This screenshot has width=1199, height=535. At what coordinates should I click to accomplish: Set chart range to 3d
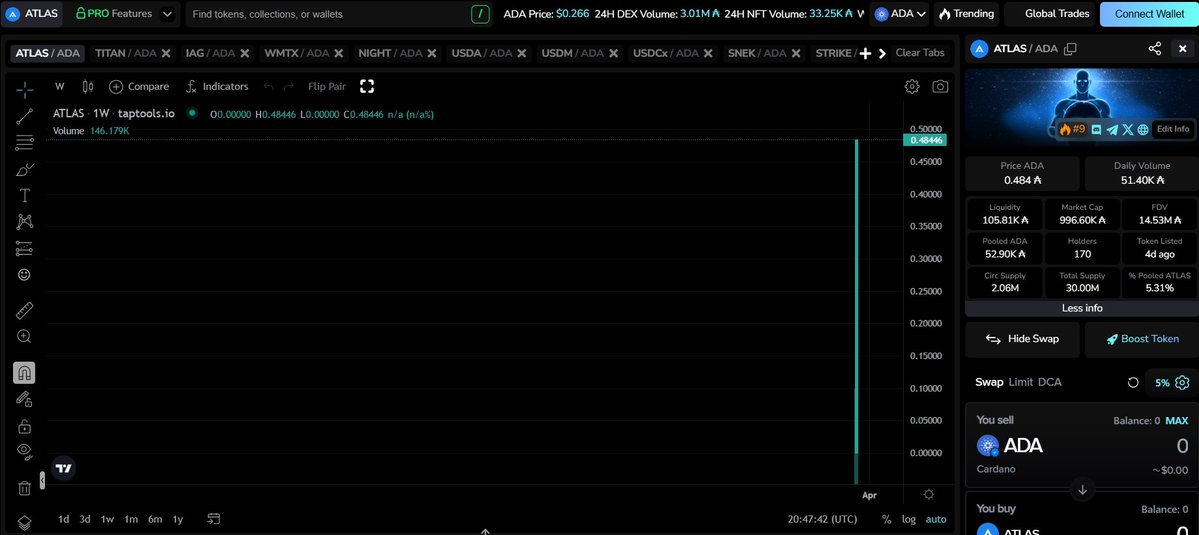[x=85, y=519]
